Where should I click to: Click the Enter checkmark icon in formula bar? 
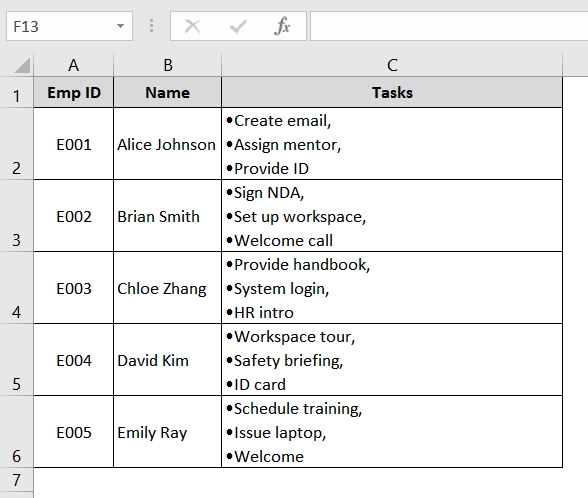click(238, 26)
